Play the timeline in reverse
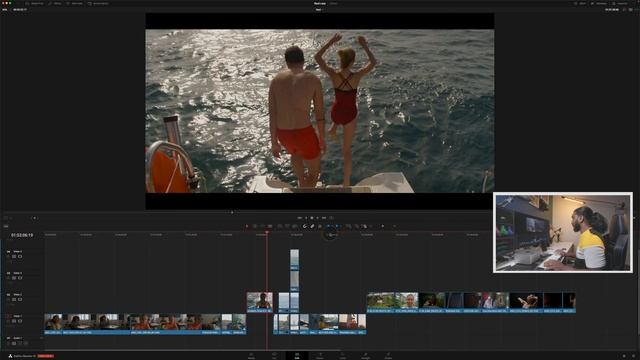This screenshot has width=640, height=360. pyautogui.click(x=306, y=218)
